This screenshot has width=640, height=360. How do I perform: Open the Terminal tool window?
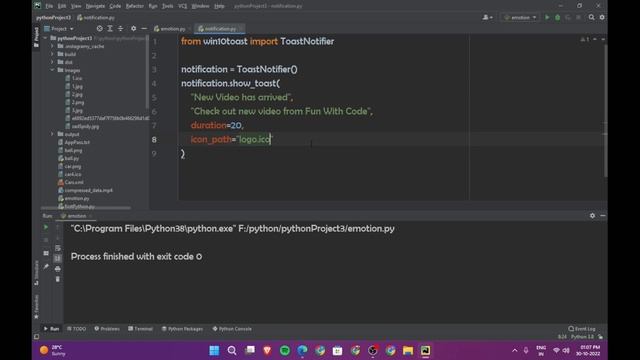[x=140, y=329]
